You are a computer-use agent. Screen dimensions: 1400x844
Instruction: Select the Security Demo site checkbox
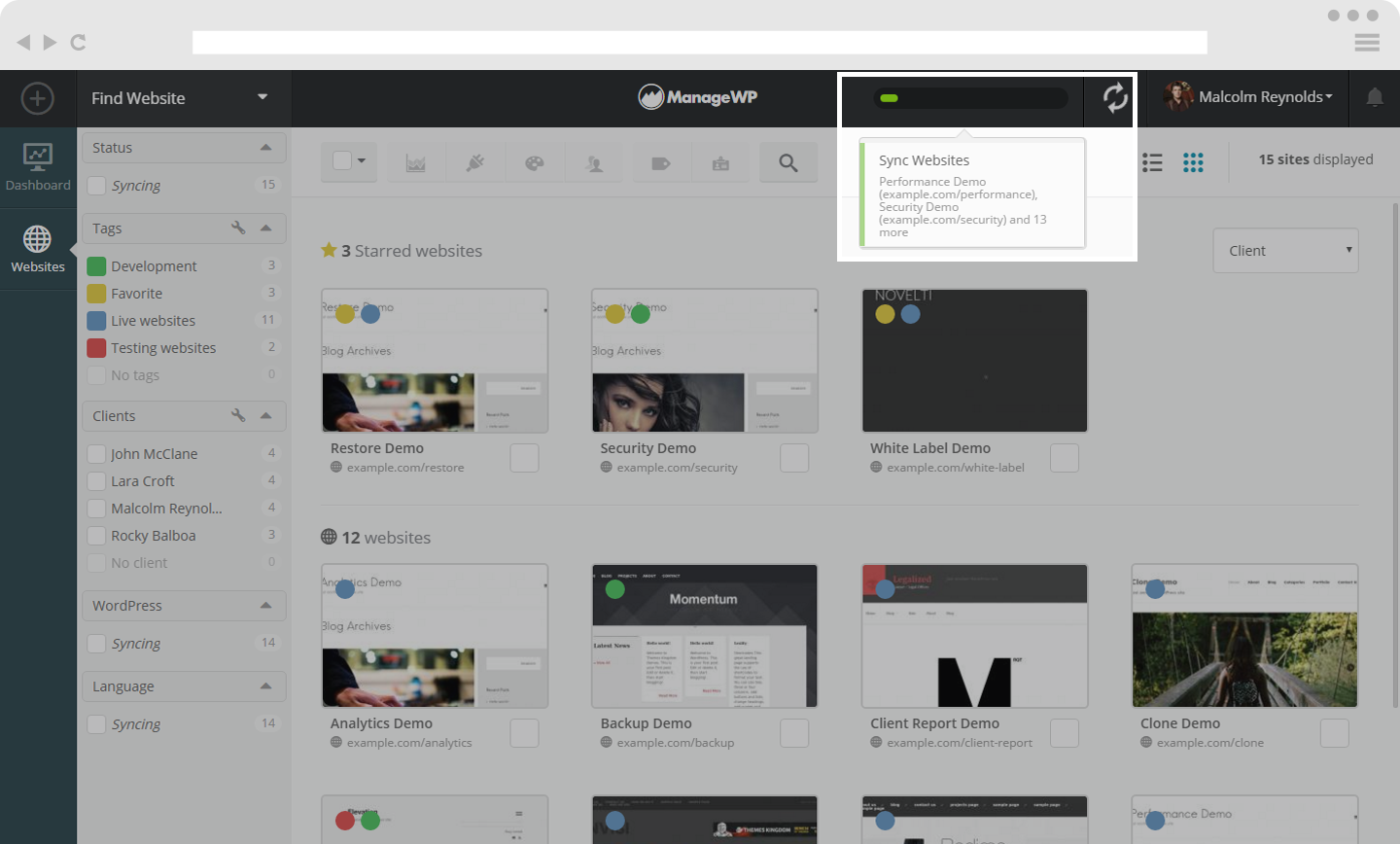click(x=794, y=458)
